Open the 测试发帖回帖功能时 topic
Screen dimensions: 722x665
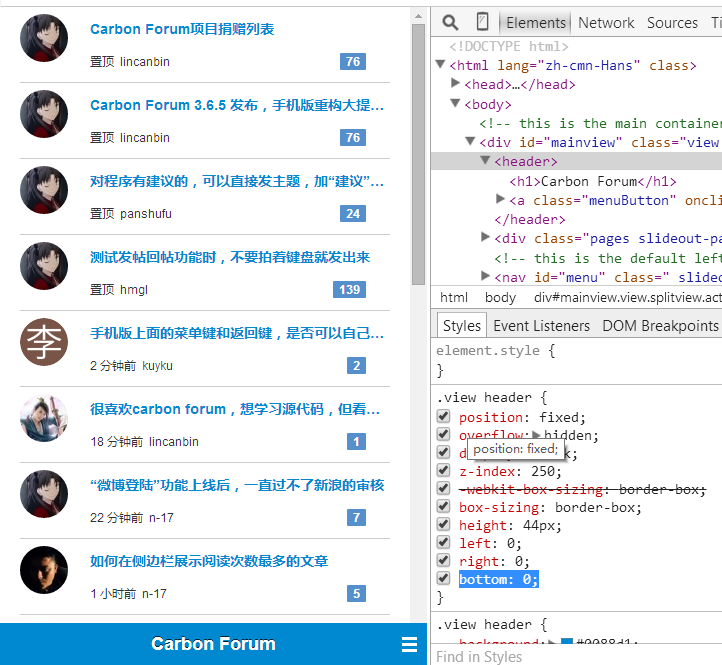tap(230, 257)
